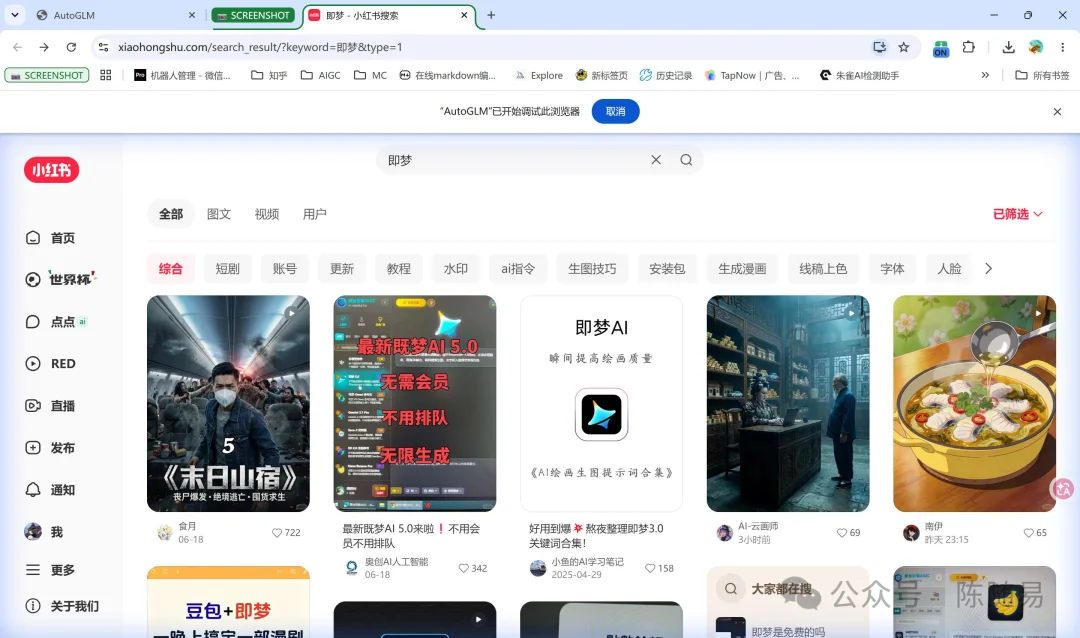Like the post by 食月 (722)
Screen dimensions: 1080x638
277,533
